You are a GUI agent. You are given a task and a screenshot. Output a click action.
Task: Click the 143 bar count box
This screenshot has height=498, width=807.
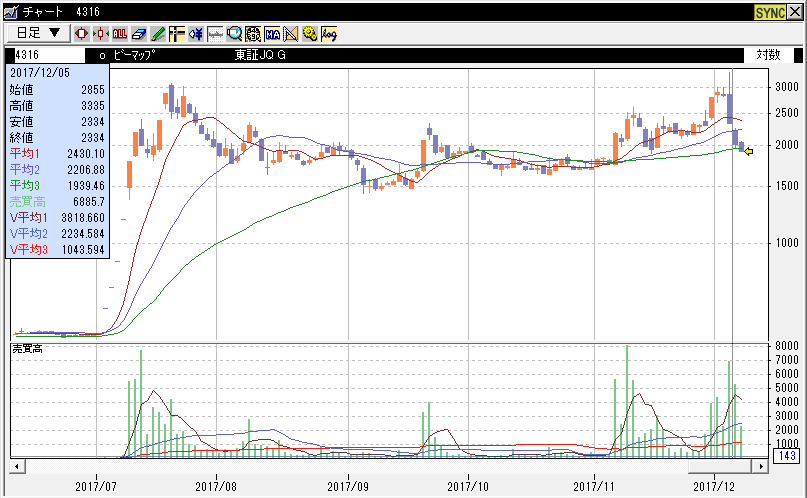tap(785, 457)
